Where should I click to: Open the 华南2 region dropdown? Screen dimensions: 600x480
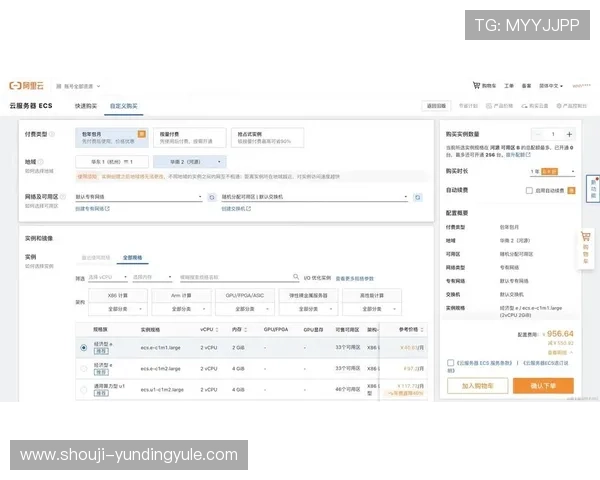(189, 162)
